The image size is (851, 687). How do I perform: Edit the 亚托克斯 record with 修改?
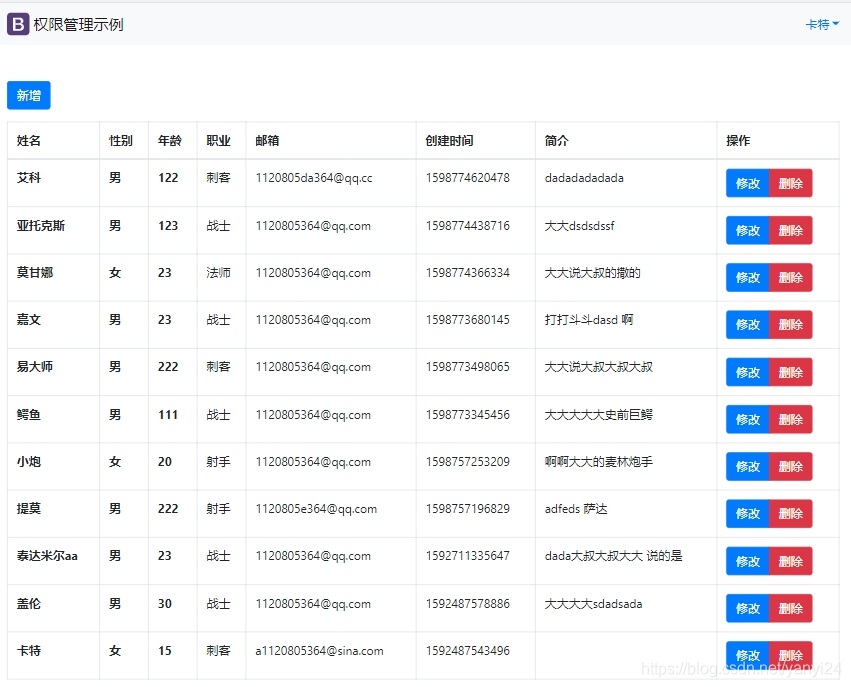point(747,231)
